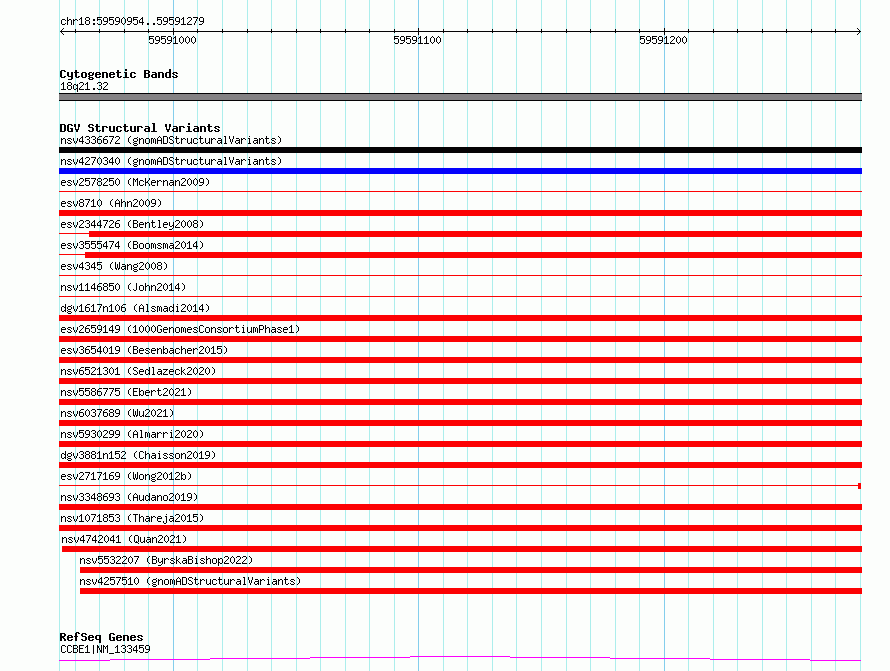Screen dimensions: 890x671
Task: Select the magenta CCBE1 gene line
Action: click(x=460, y=659)
